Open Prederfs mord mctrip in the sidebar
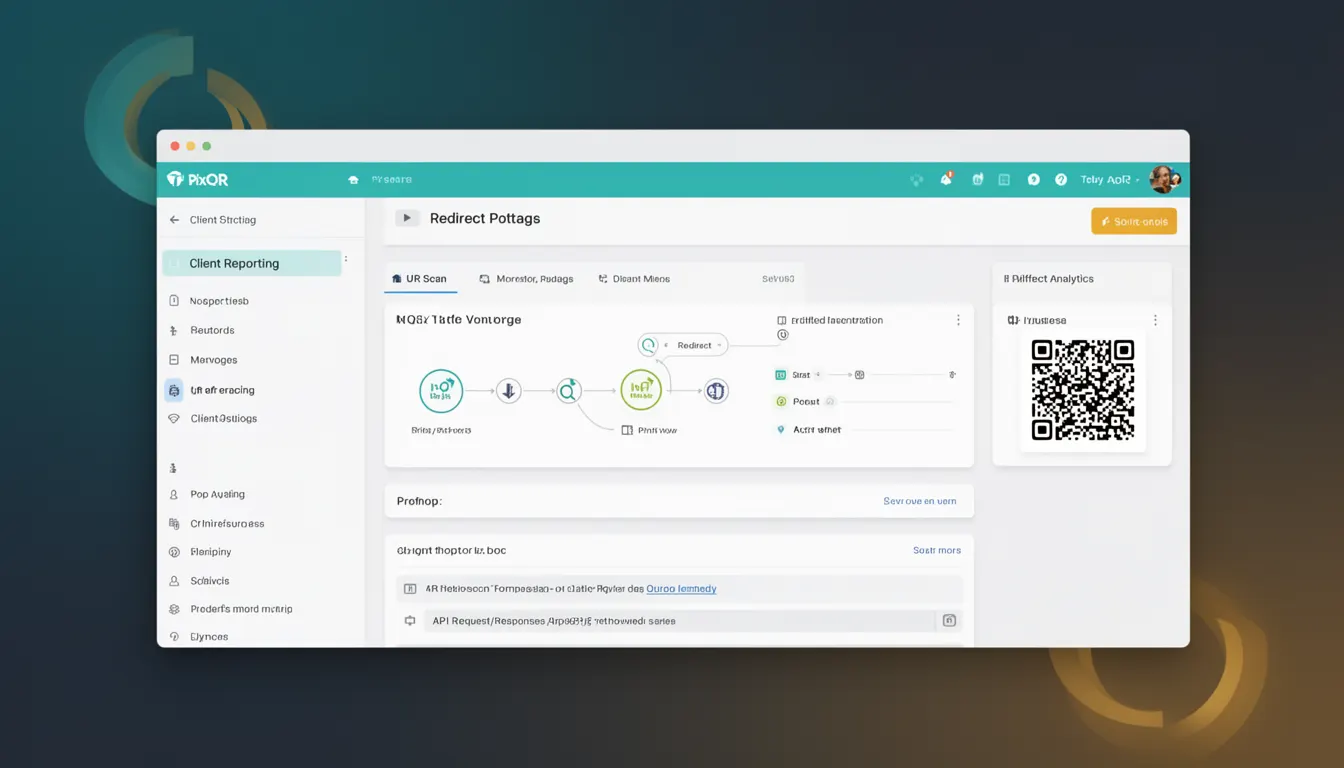 point(230,609)
